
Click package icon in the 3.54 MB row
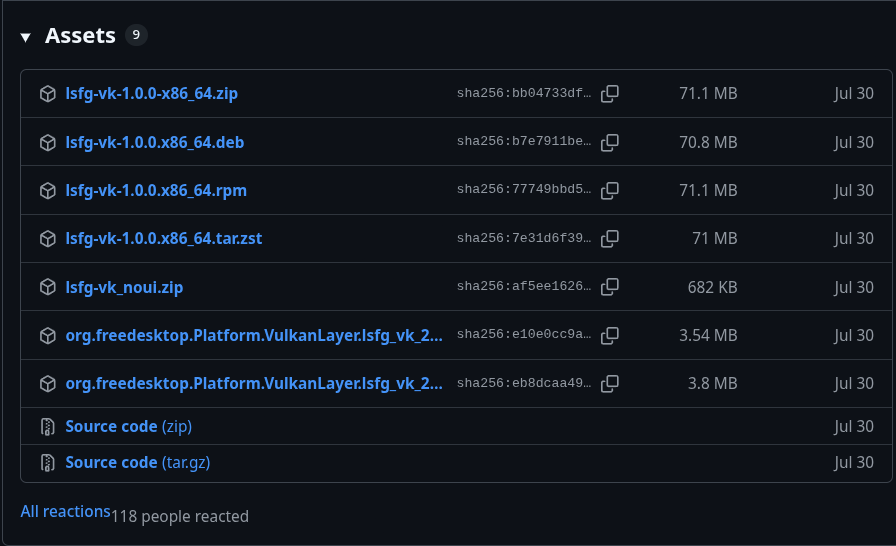click(x=48, y=335)
